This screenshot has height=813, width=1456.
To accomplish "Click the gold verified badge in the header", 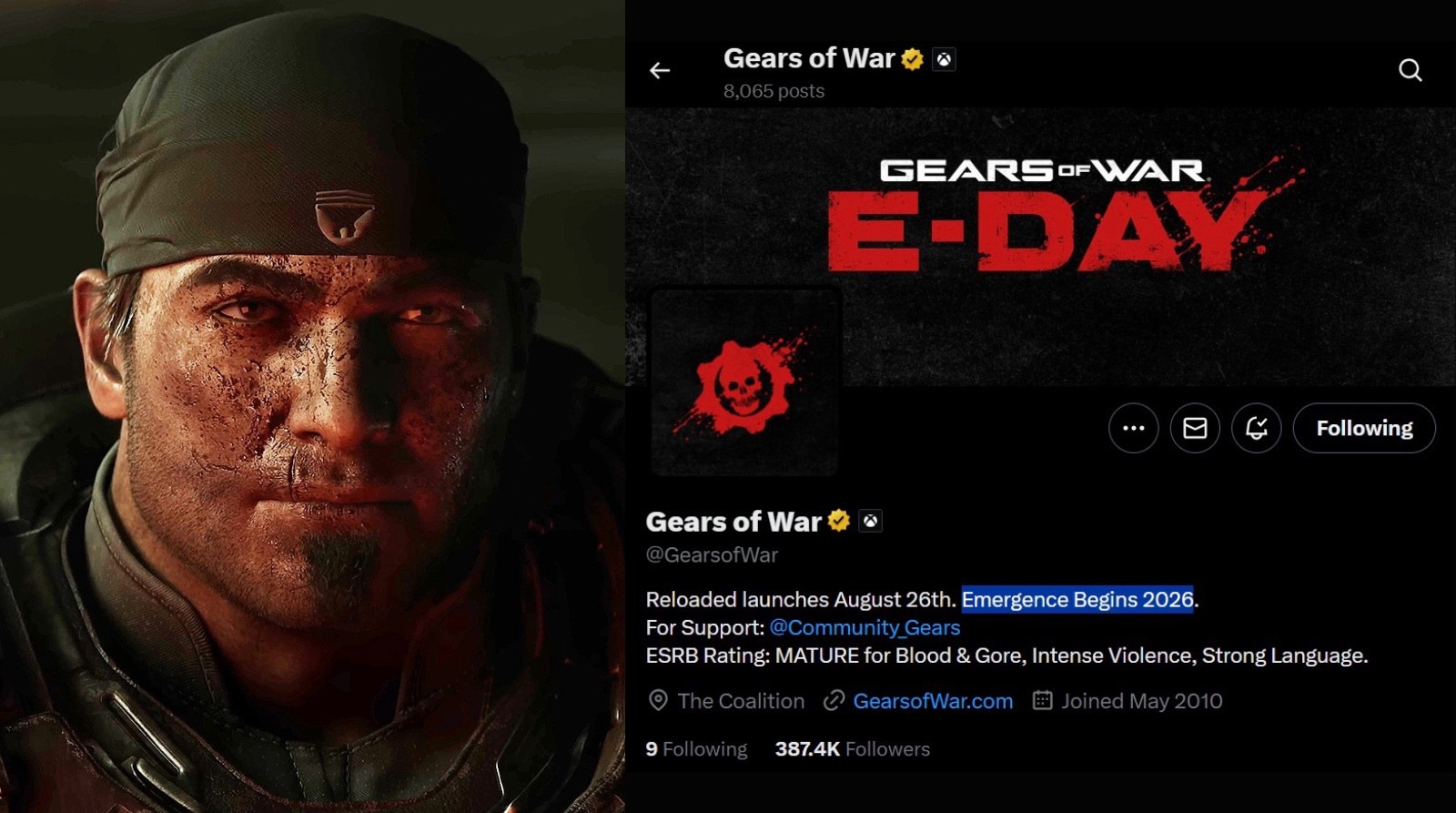I will click(912, 60).
